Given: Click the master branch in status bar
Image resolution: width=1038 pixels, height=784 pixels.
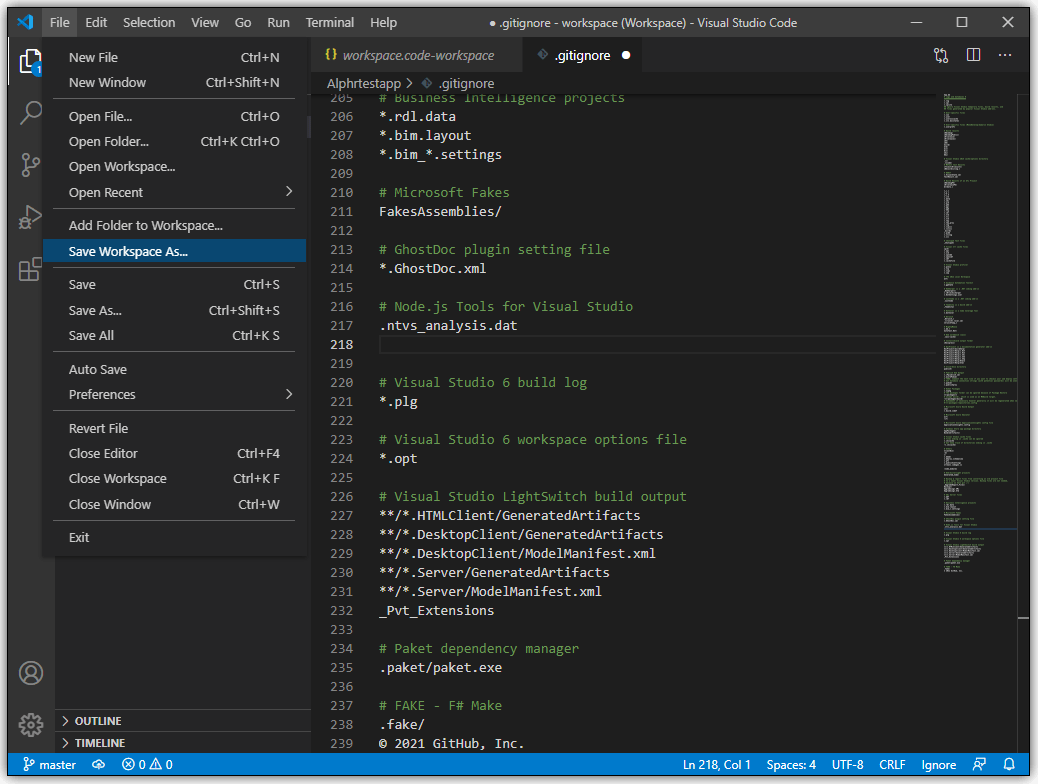Looking at the screenshot, I should tap(49, 764).
